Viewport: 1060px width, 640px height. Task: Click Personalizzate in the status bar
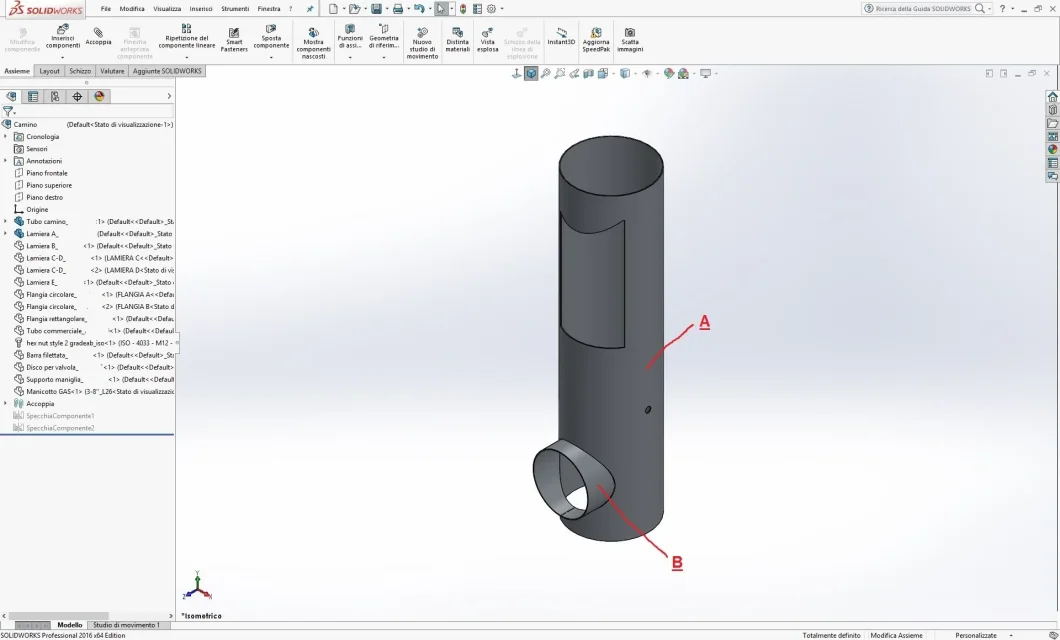(975, 635)
